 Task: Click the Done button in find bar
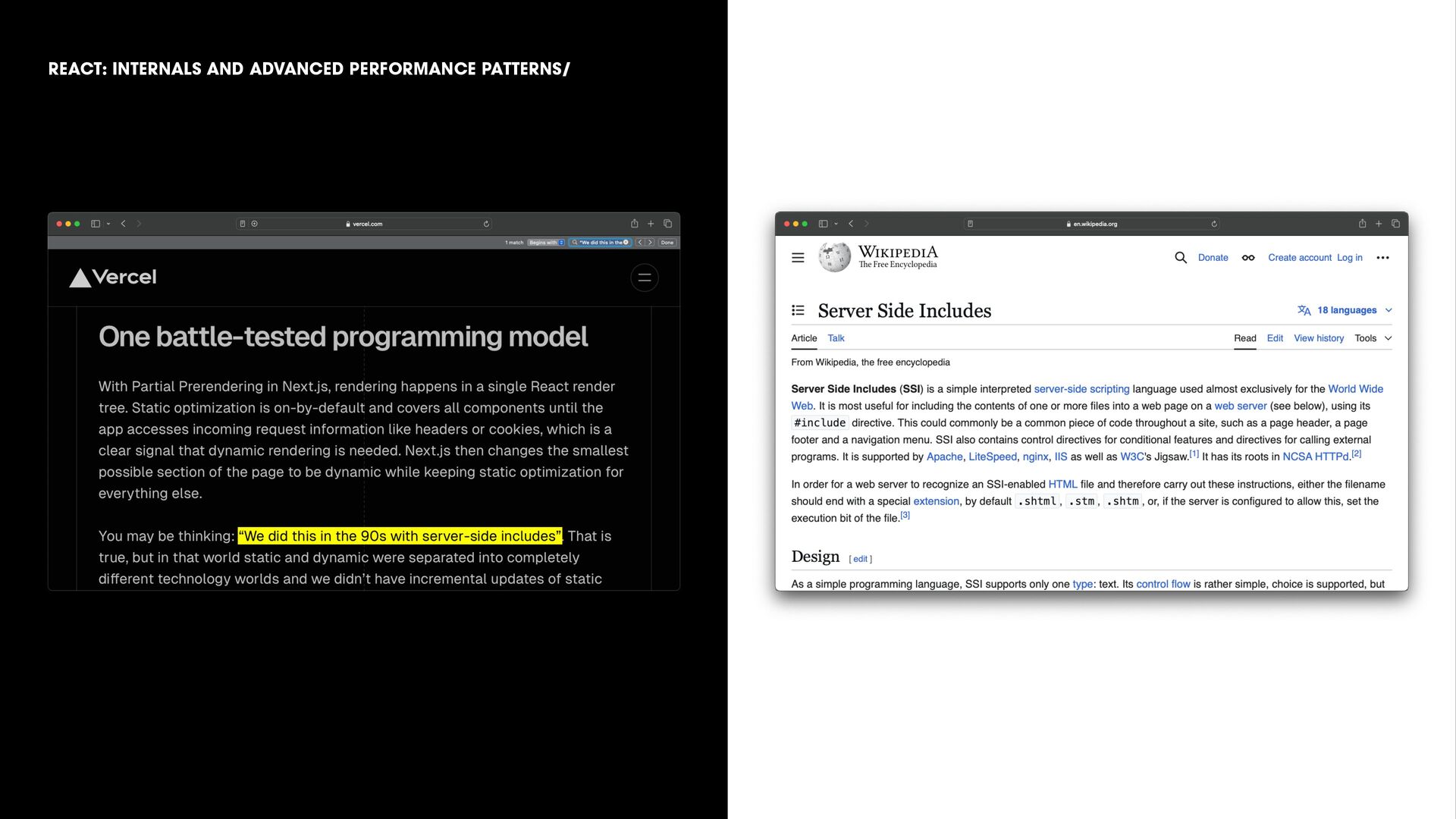click(x=667, y=243)
